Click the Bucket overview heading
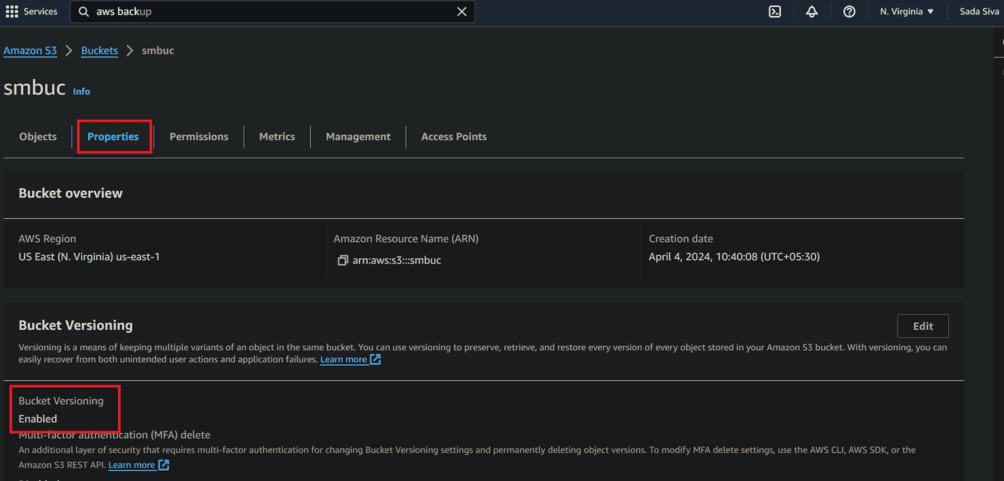Screen dimensions: 1004x481 coord(70,193)
